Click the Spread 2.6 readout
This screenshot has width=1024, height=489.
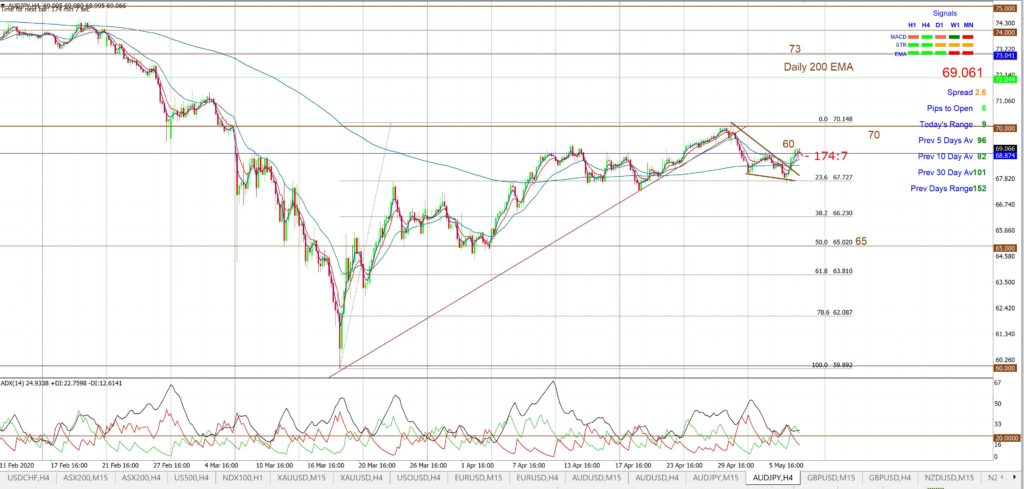[967, 93]
